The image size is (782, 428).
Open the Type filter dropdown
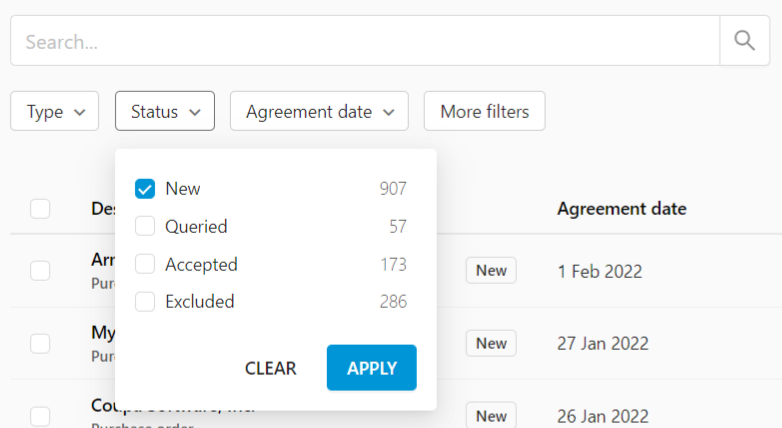point(54,111)
